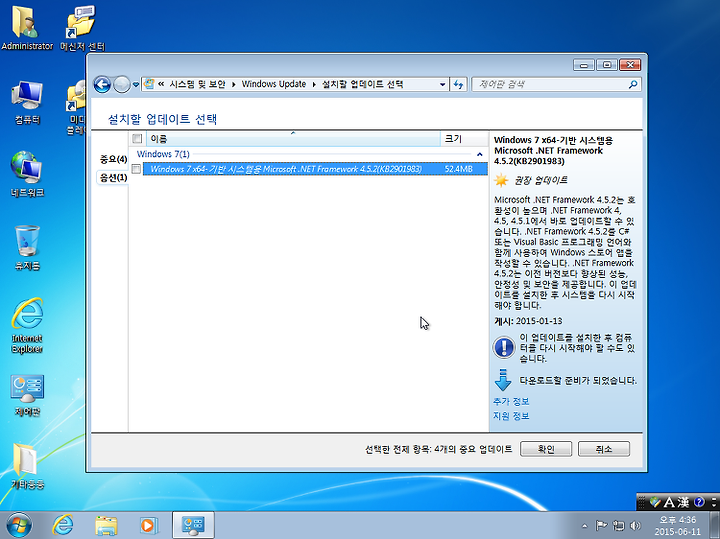The width and height of the screenshot is (720, 539).
Task: Click the Control Panel taskbar button
Action: click(x=193, y=525)
